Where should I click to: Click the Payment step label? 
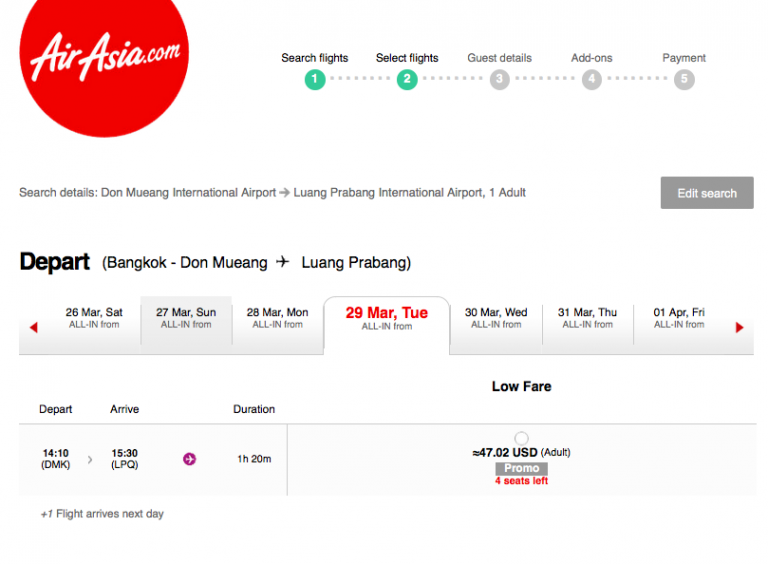pos(684,58)
